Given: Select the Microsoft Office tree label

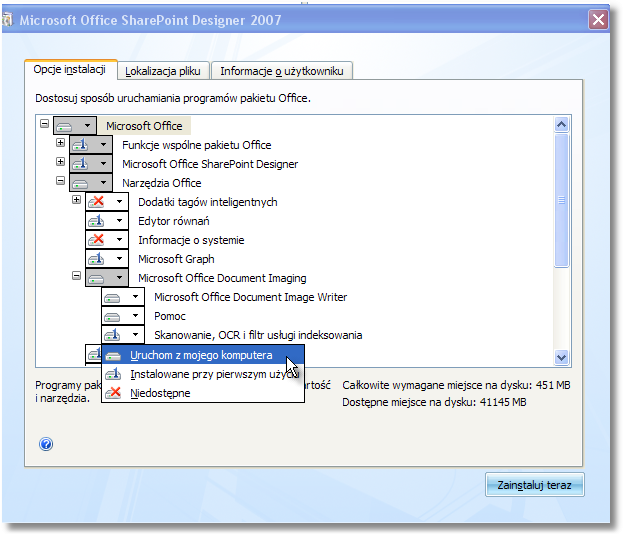Looking at the screenshot, I should pyautogui.click(x=144, y=126).
